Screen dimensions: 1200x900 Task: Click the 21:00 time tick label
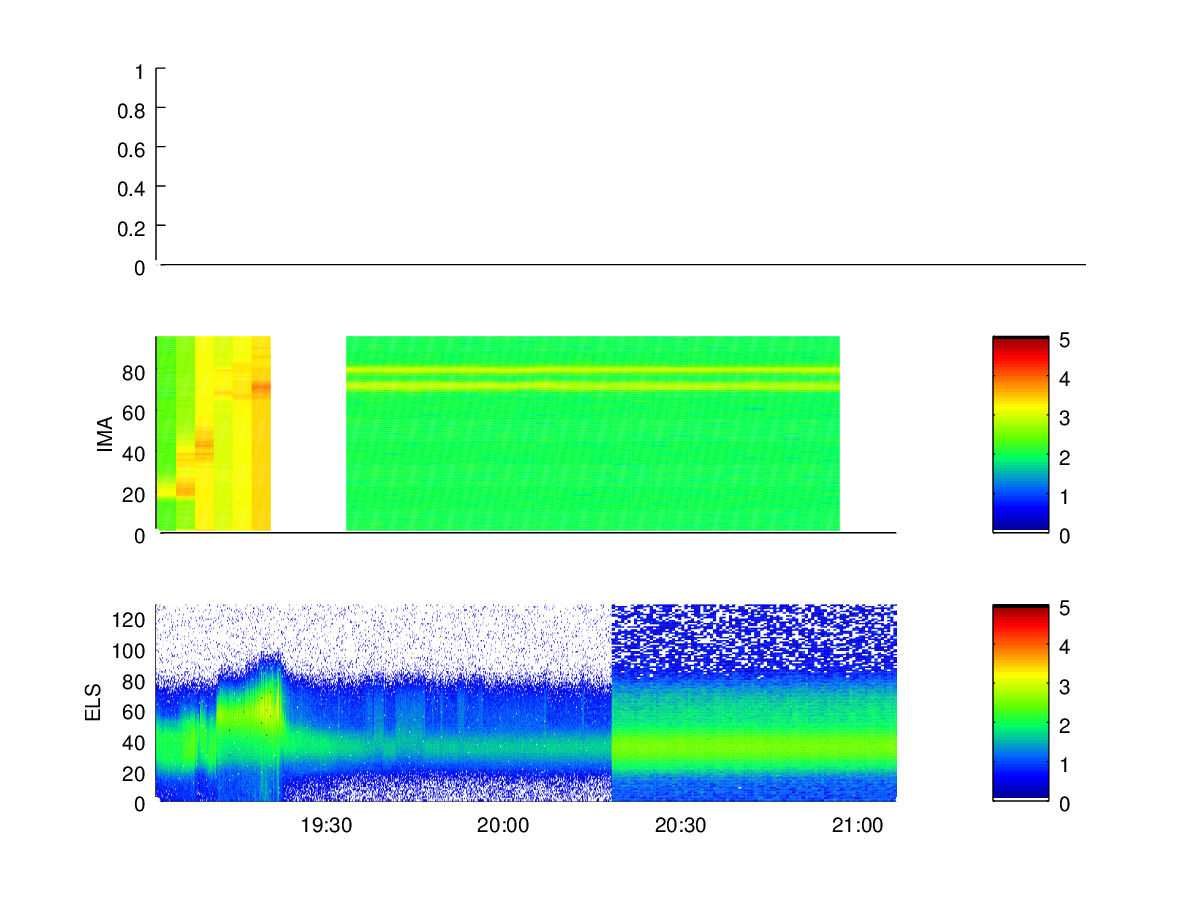858,826
